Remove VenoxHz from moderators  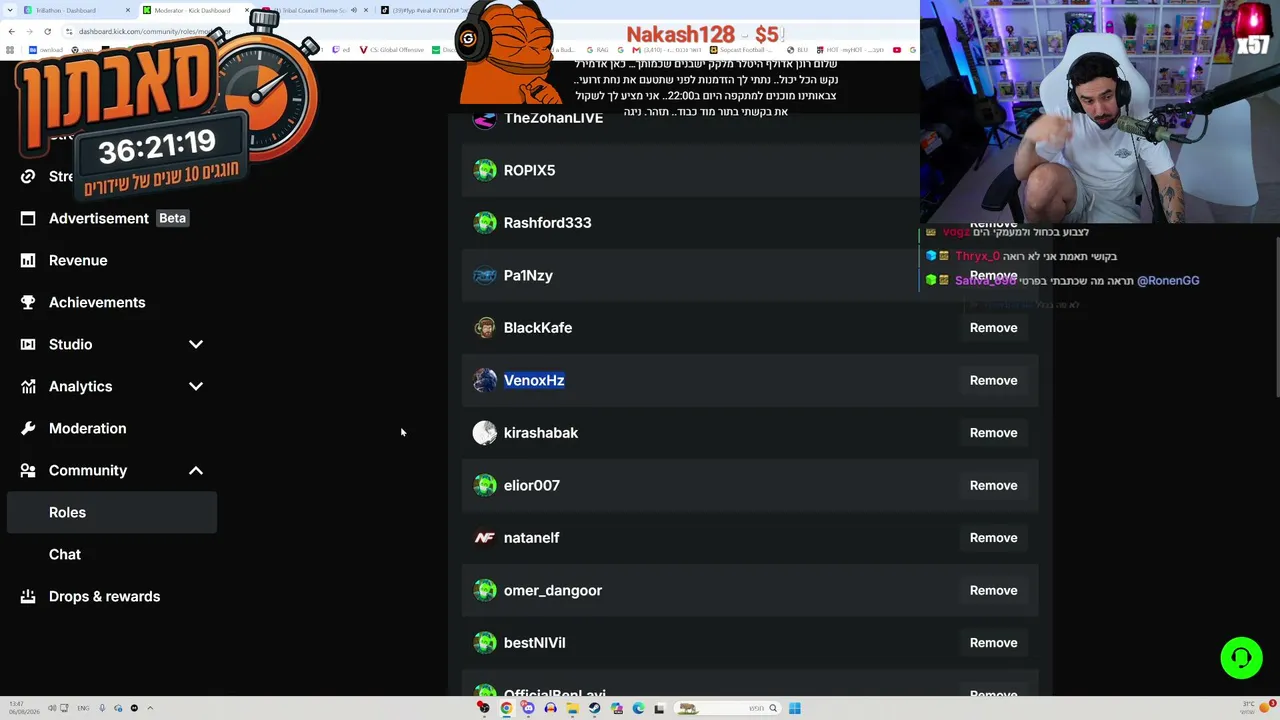[x=993, y=380]
